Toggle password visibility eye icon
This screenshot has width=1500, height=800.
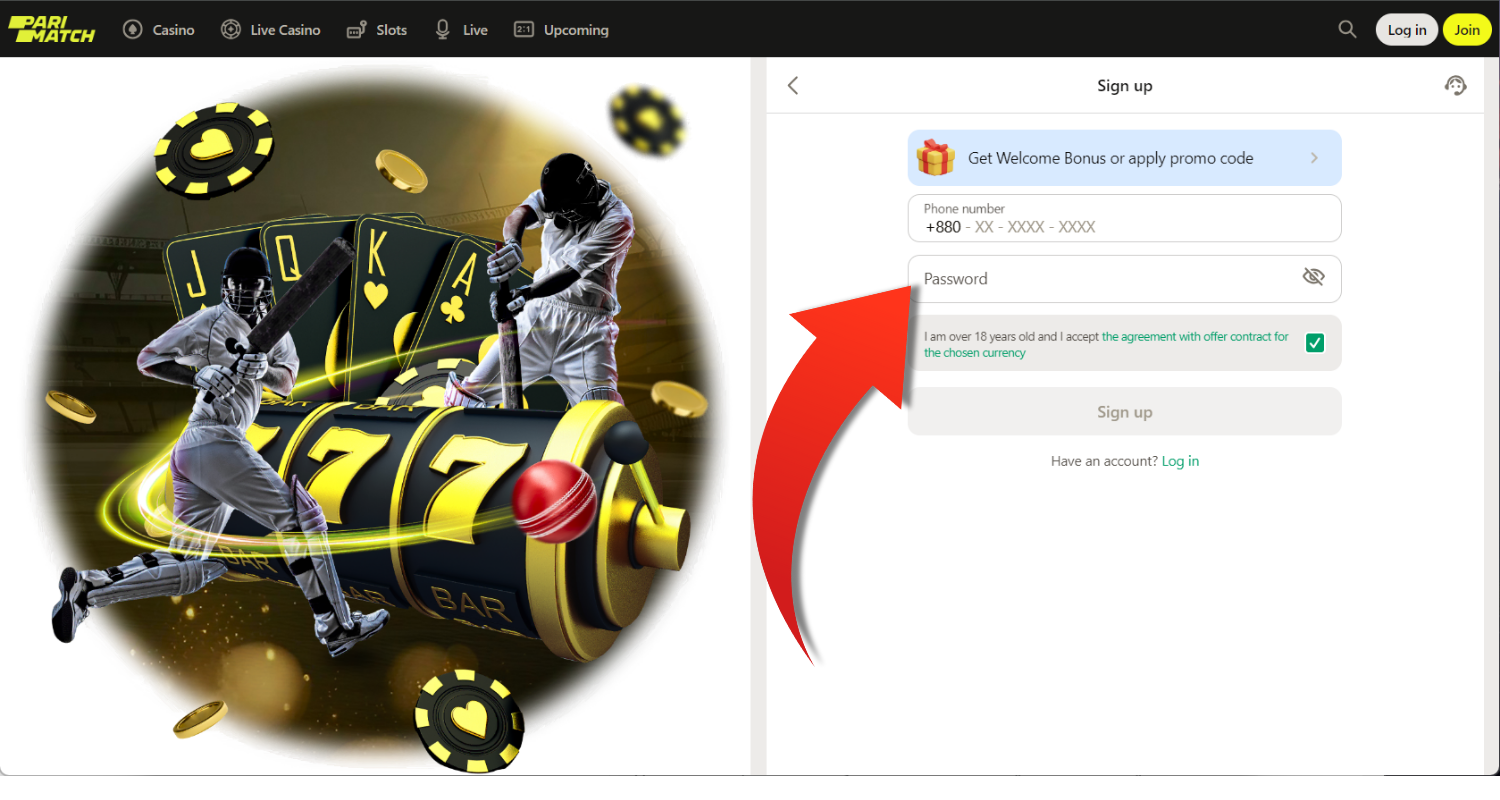pyautogui.click(x=1313, y=278)
